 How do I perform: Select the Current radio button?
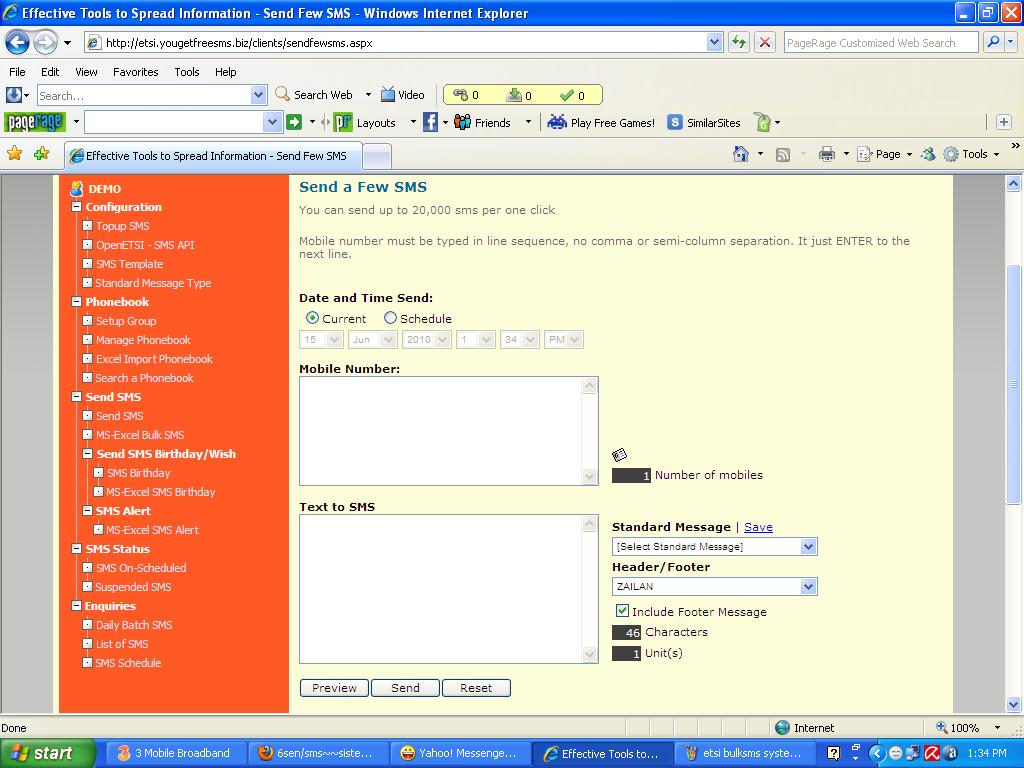click(x=313, y=318)
